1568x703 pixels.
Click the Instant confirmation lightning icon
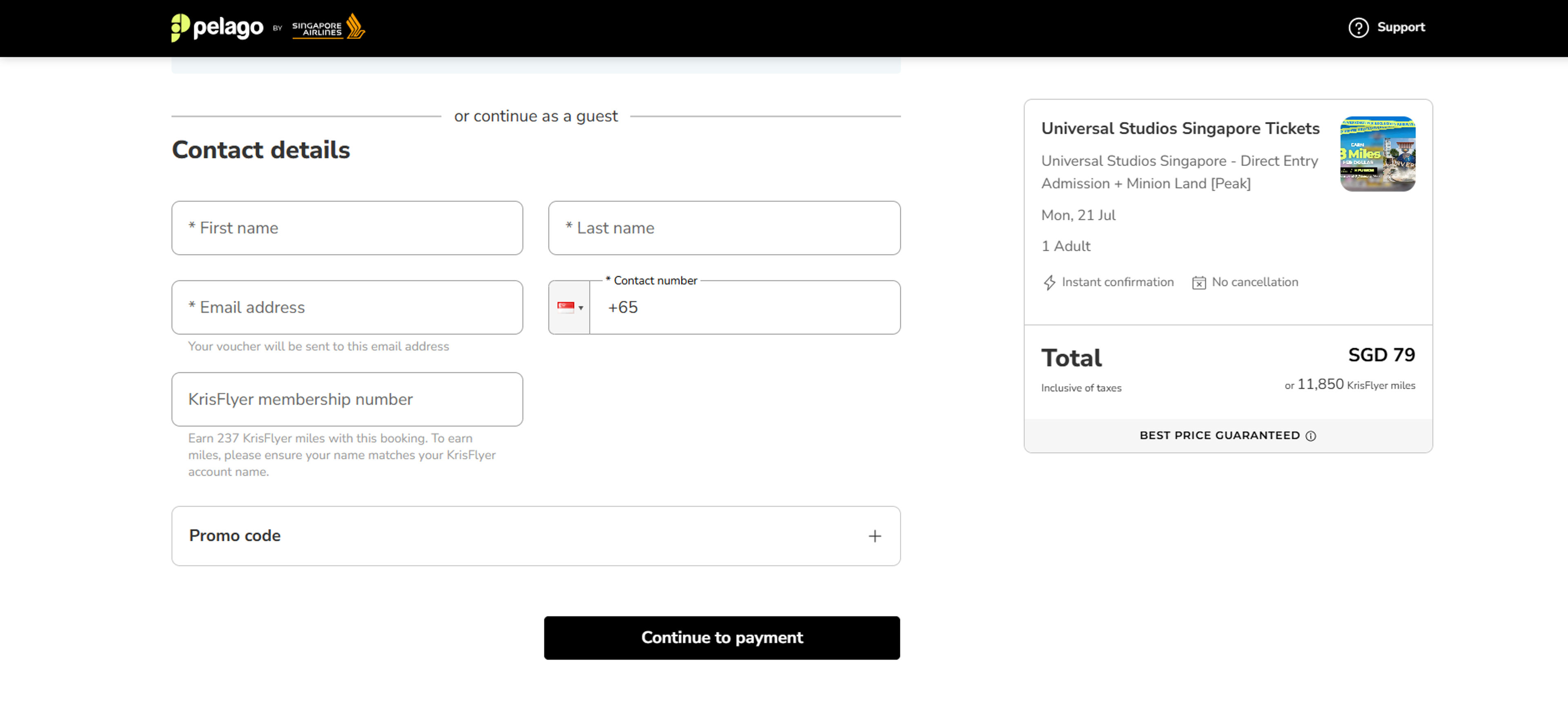pos(1049,282)
